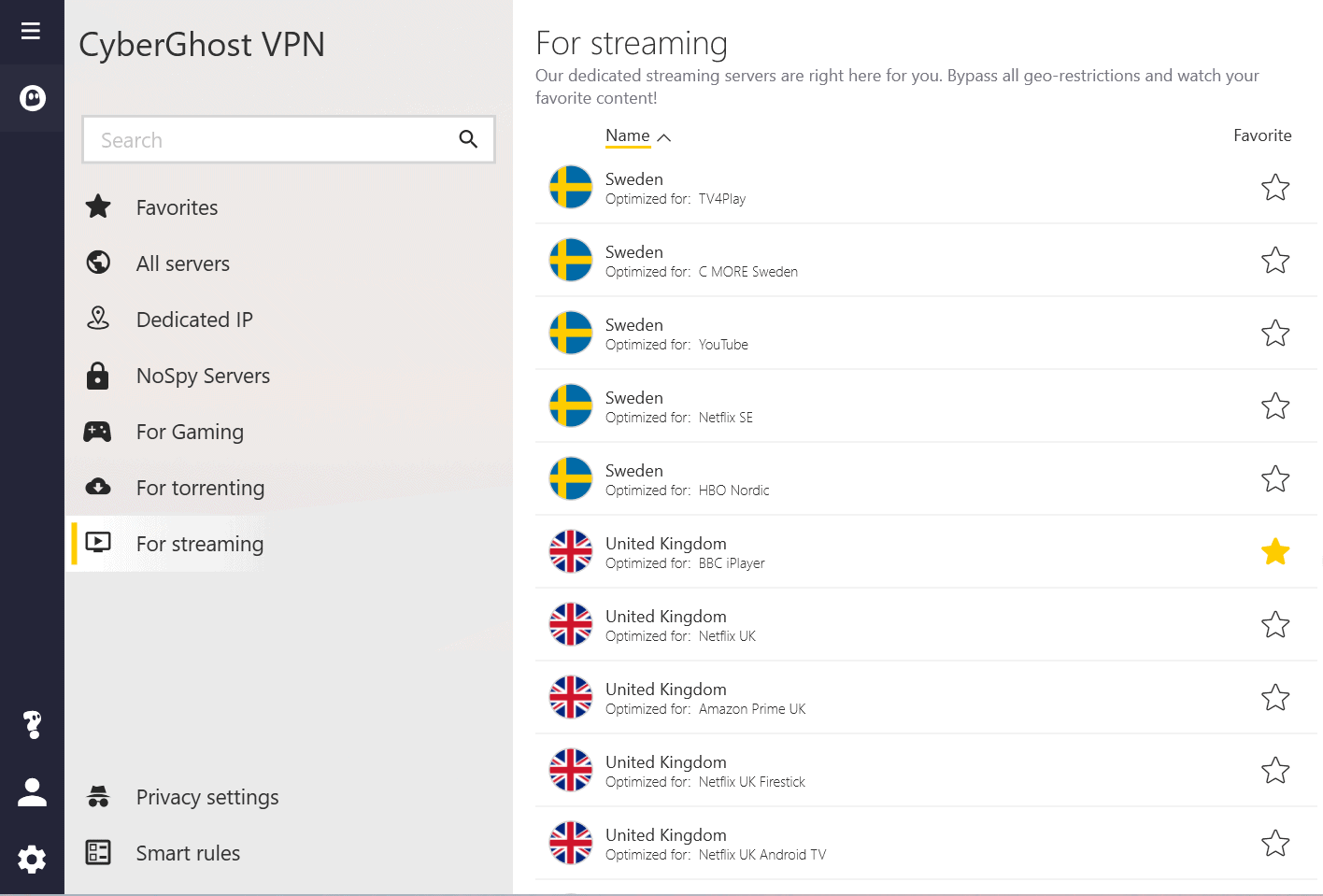Favorite the Sweden YouTube server
Image resolution: width=1323 pixels, height=896 pixels.
click(1275, 334)
